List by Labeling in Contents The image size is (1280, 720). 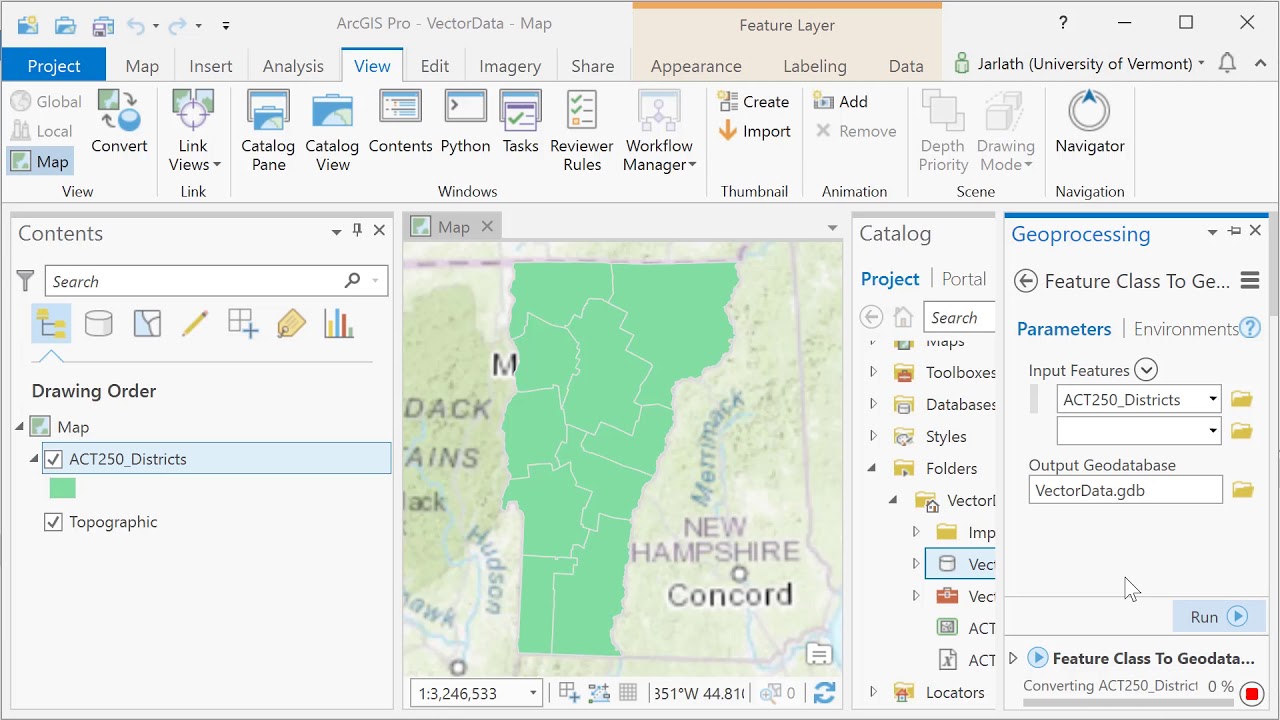291,324
